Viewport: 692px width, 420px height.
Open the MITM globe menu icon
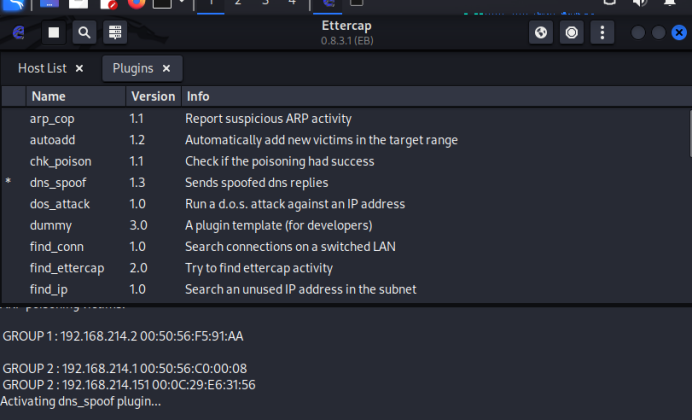[541, 33]
